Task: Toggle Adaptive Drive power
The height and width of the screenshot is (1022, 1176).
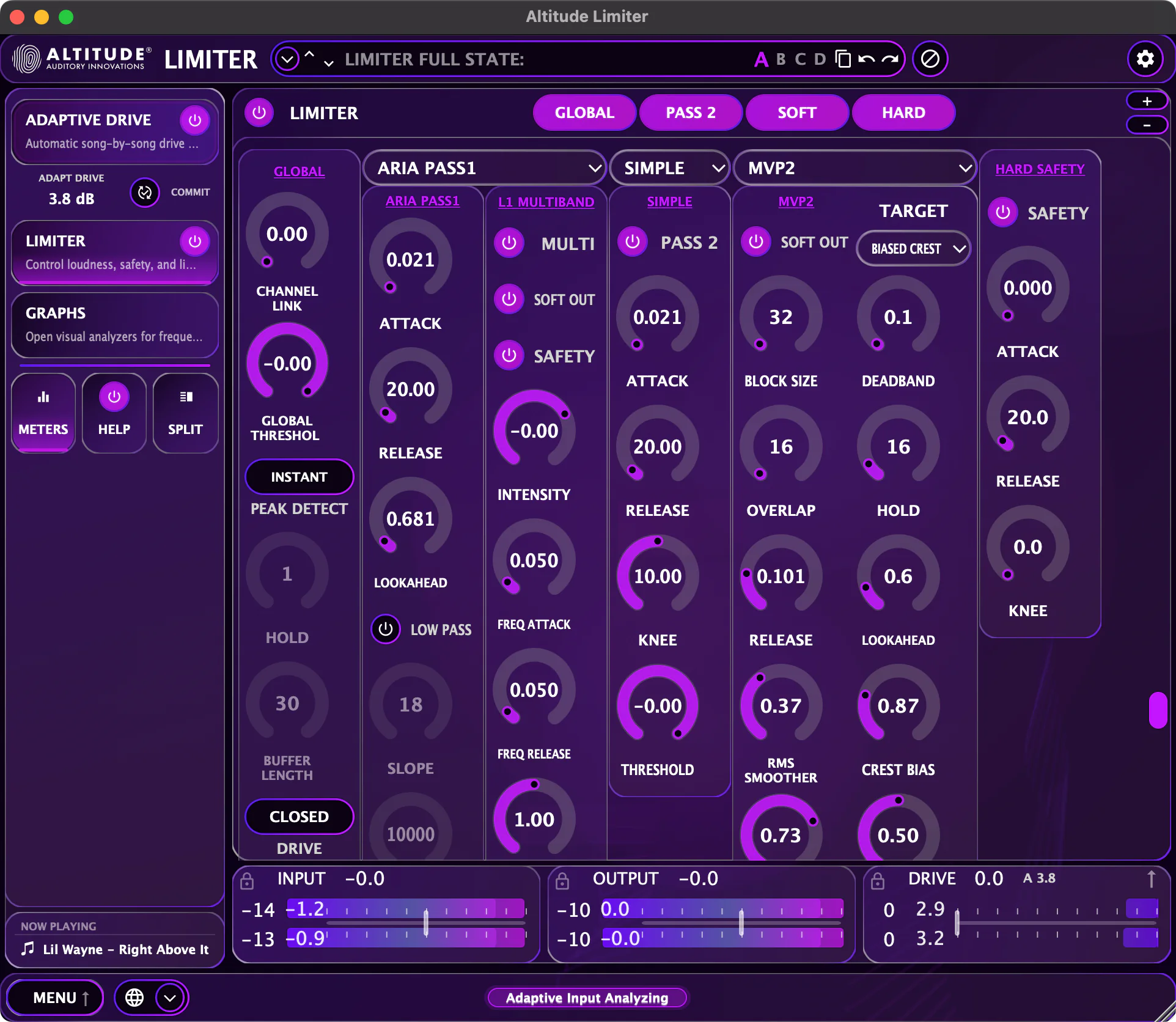Action: point(195,120)
